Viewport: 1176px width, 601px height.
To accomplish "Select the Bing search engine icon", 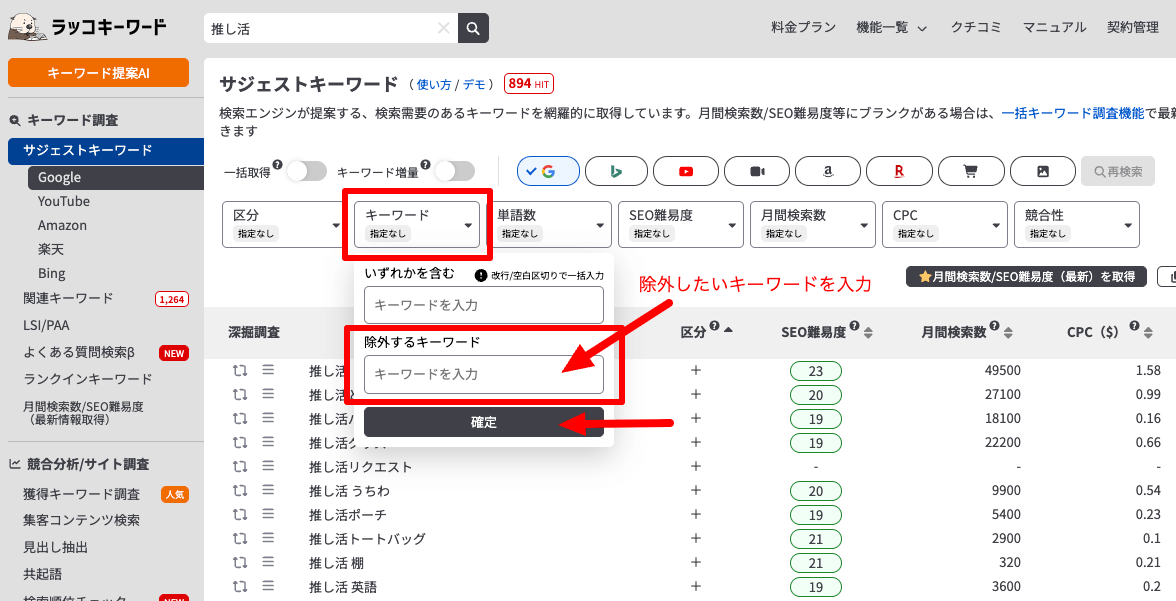I will [x=617, y=171].
